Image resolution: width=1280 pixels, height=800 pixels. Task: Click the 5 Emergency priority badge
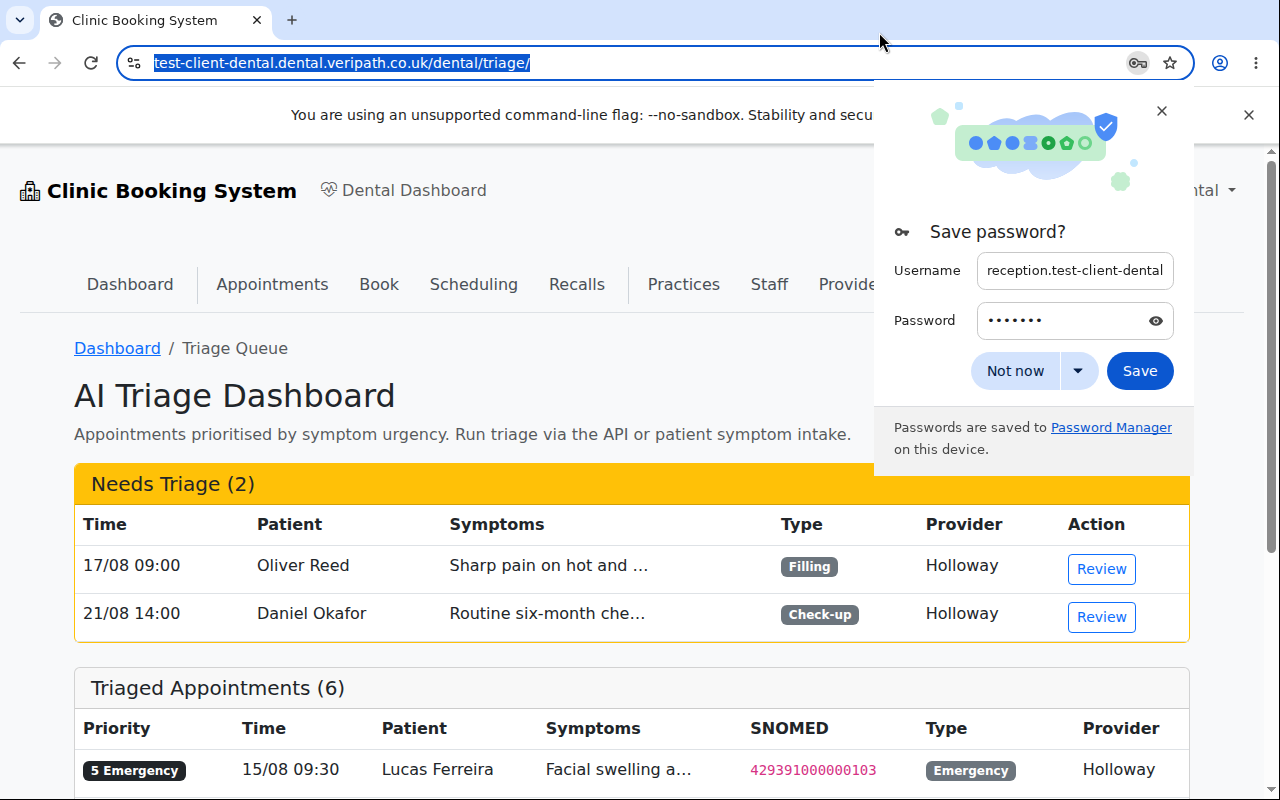click(x=134, y=771)
